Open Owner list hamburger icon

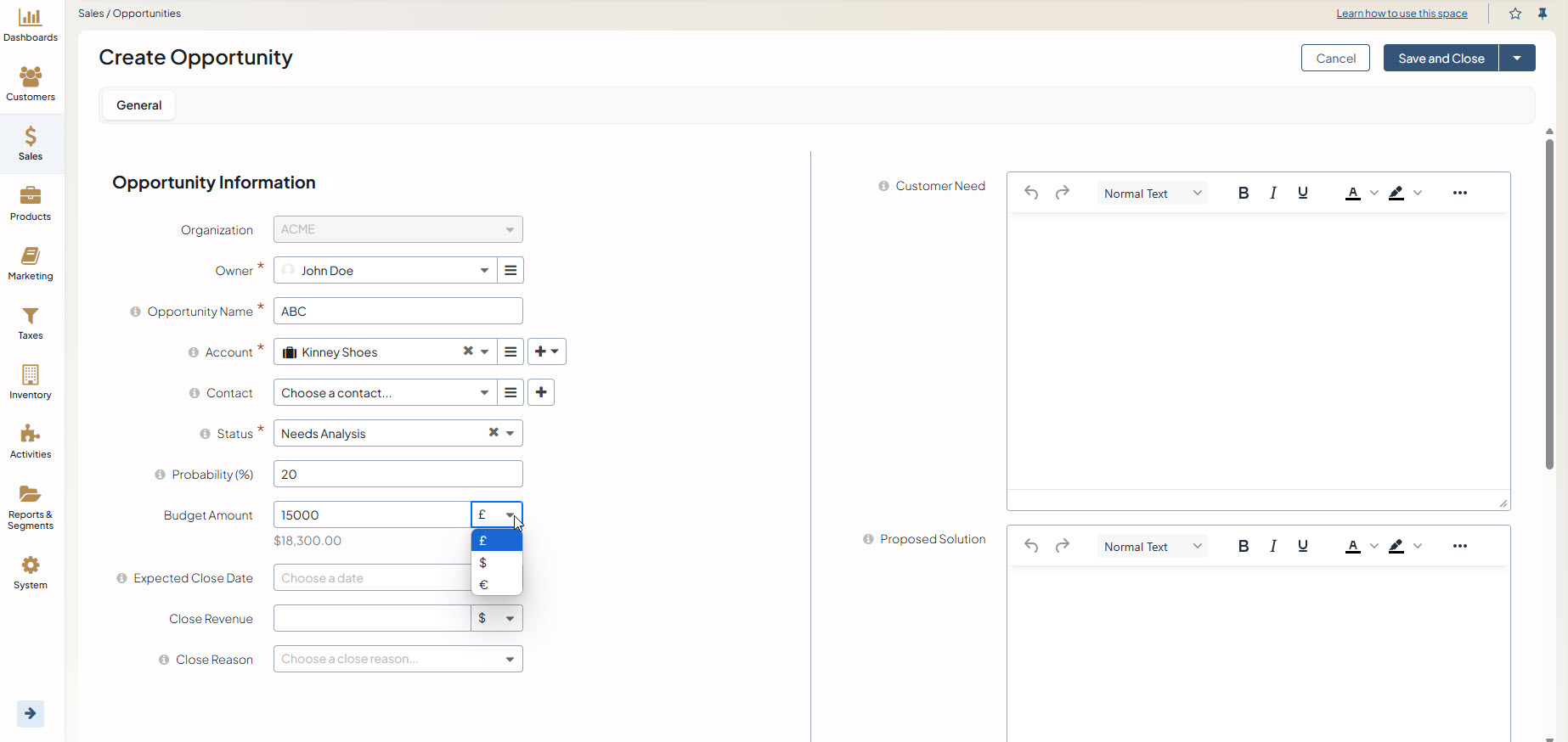click(510, 270)
